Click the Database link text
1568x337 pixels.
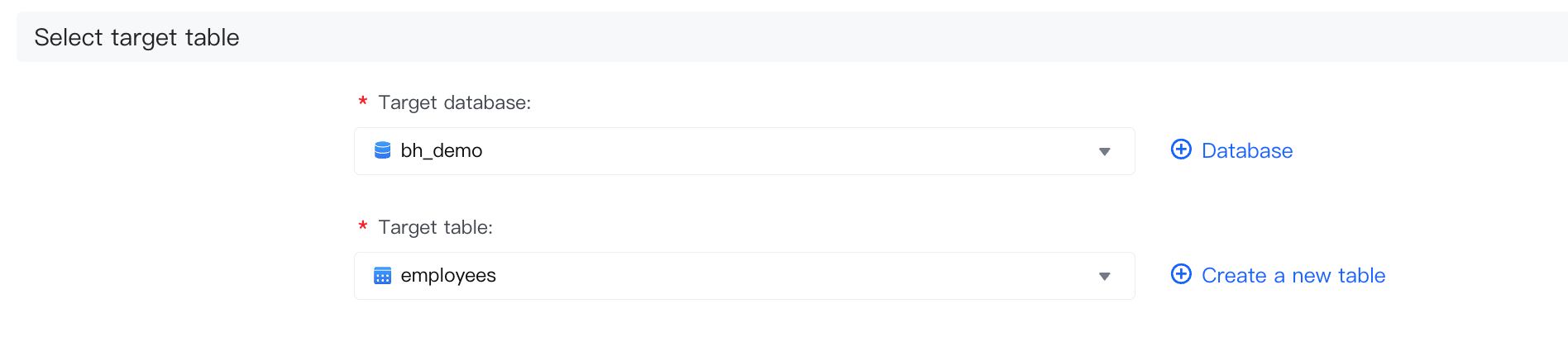click(1246, 150)
